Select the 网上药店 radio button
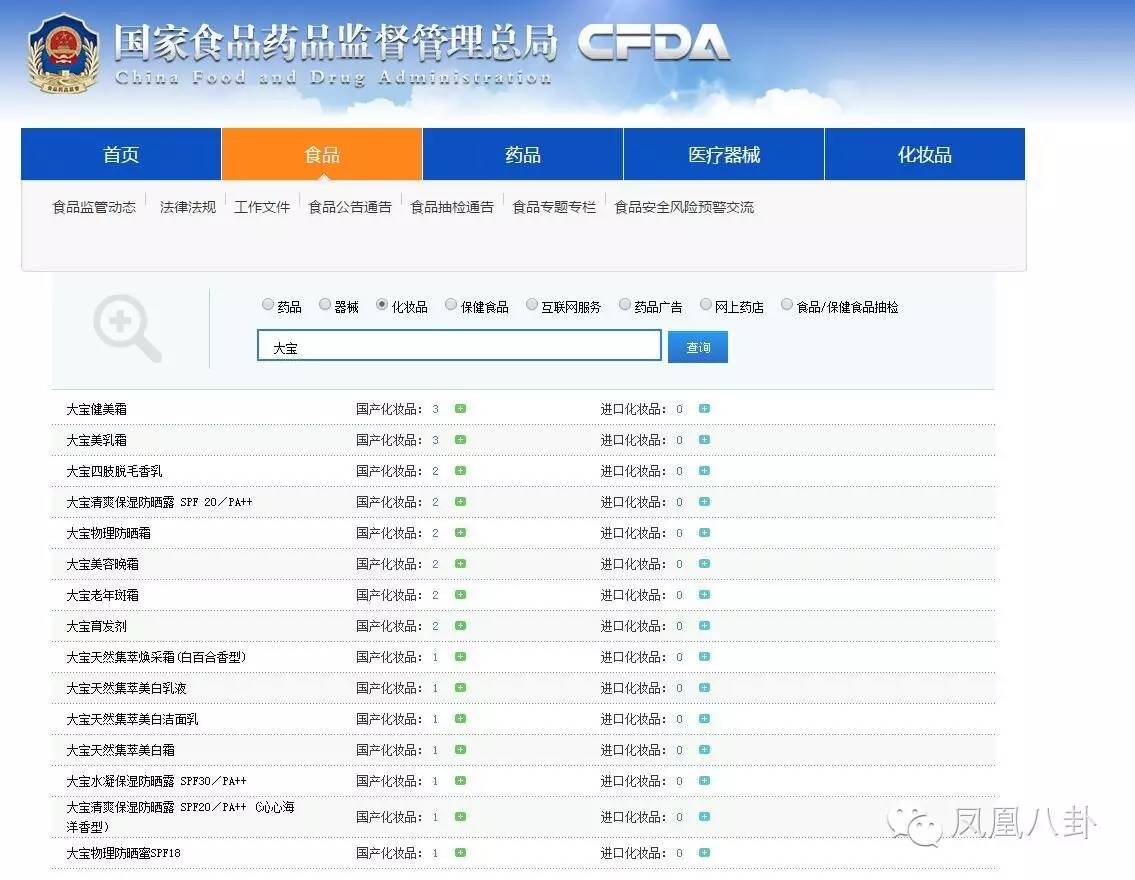1135x880 pixels. point(706,305)
